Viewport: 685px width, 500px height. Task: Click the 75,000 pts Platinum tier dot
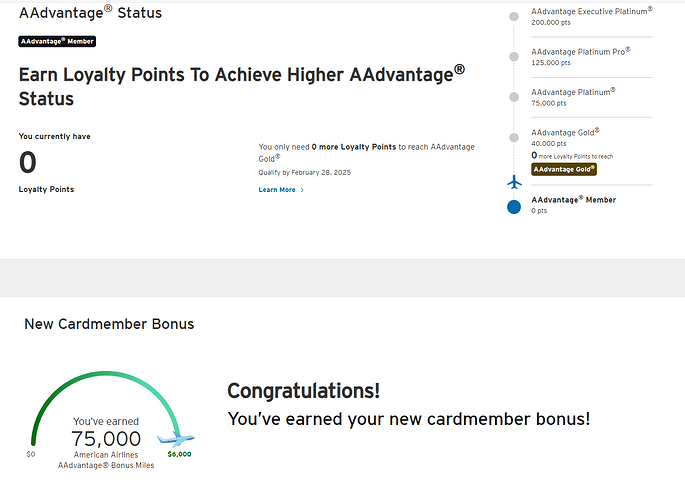tap(514, 97)
